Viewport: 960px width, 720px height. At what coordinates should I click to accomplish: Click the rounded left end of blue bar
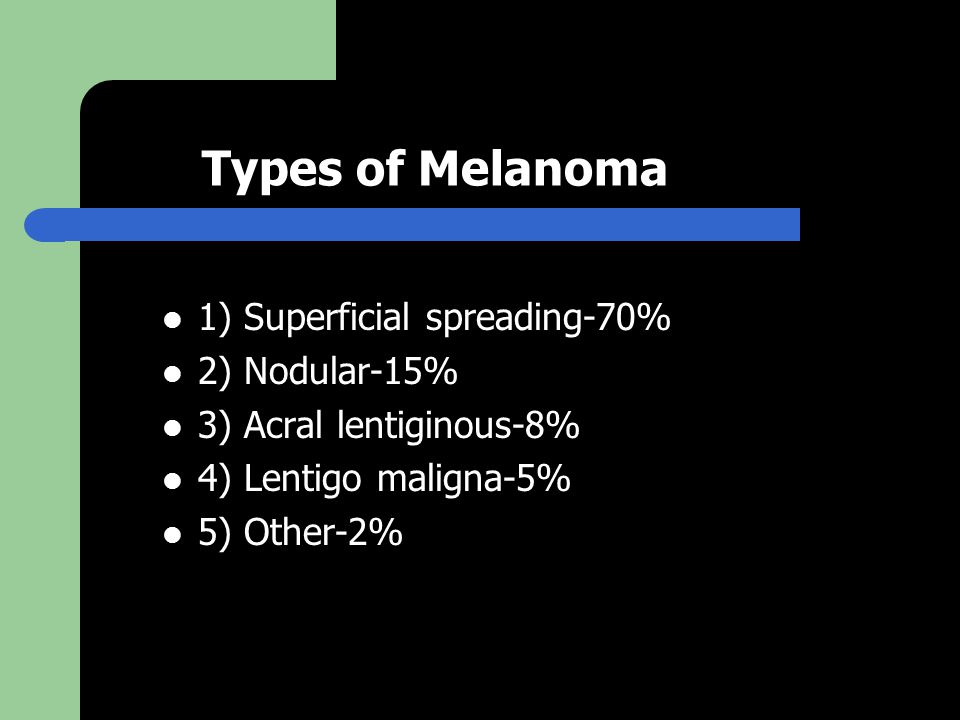pyautogui.click(x=43, y=225)
